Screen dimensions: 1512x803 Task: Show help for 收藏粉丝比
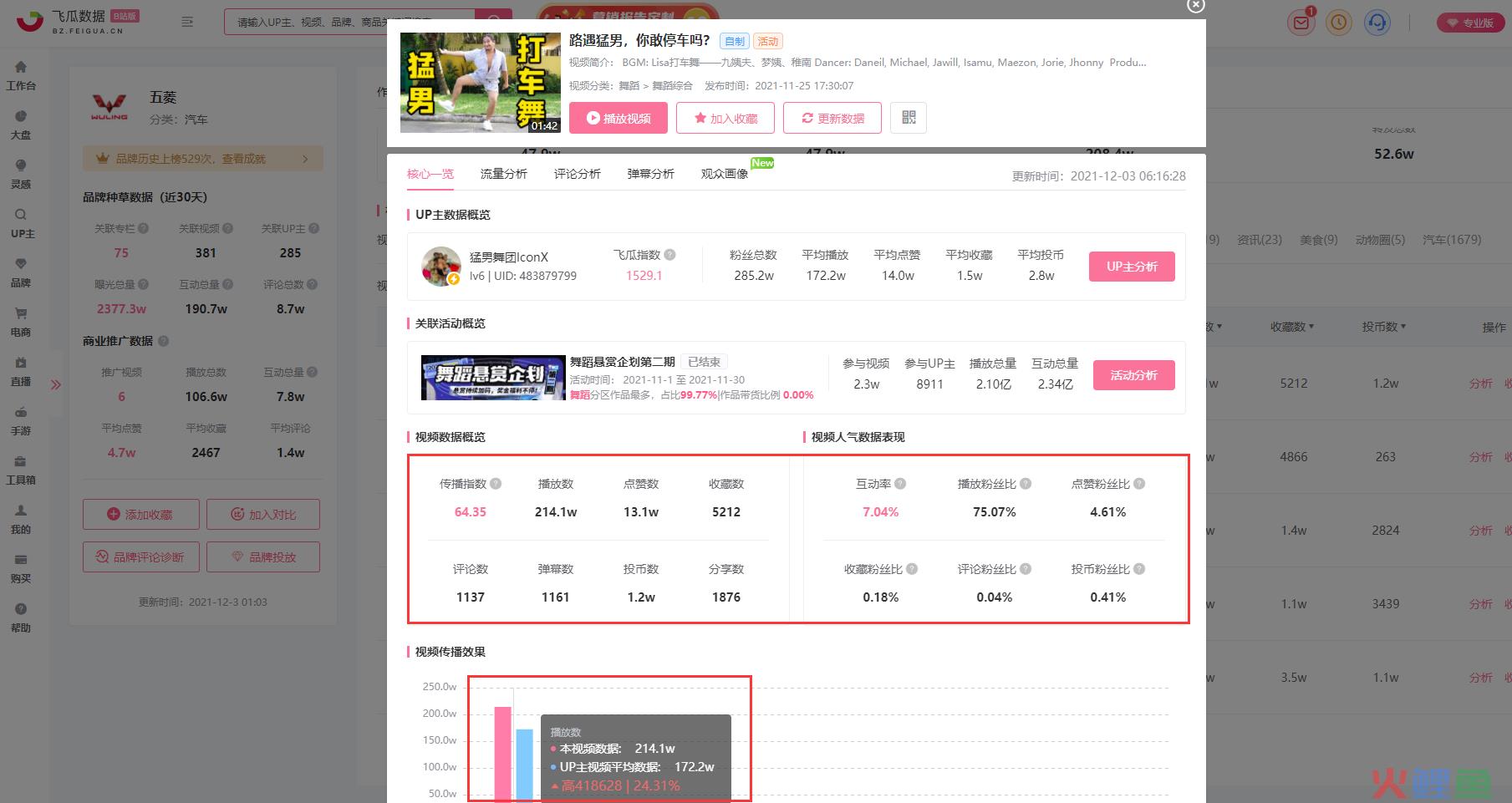pos(912,569)
